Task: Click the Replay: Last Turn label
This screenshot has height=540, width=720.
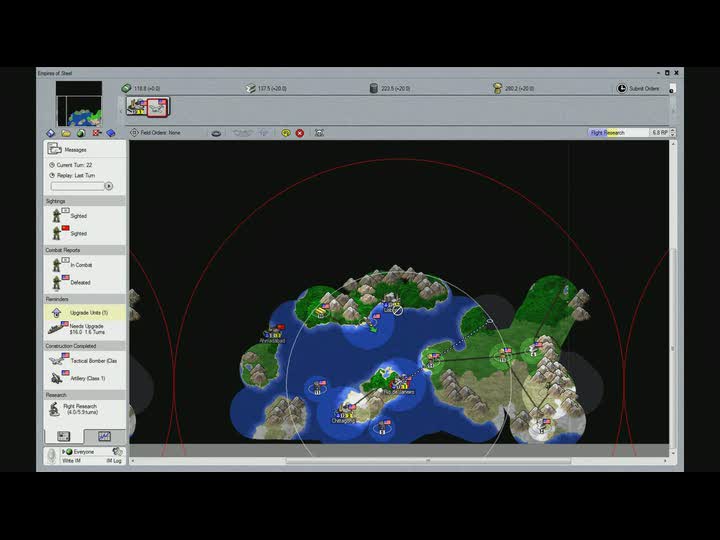Action: tap(76, 175)
